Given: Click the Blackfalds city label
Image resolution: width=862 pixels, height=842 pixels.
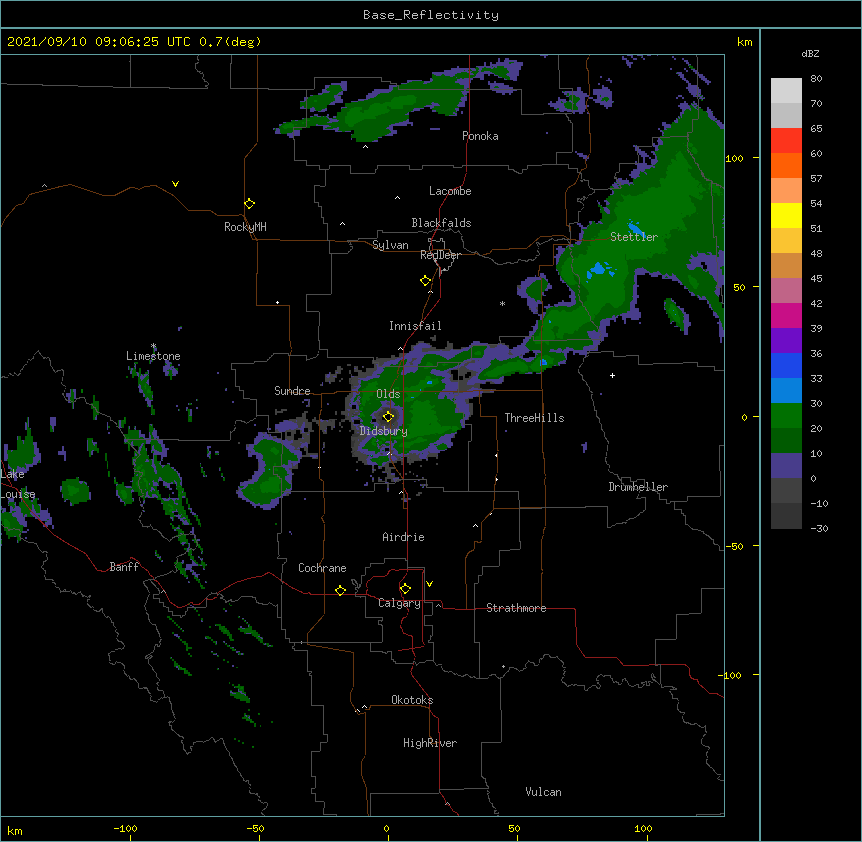Looking at the screenshot, I should 441,223.
